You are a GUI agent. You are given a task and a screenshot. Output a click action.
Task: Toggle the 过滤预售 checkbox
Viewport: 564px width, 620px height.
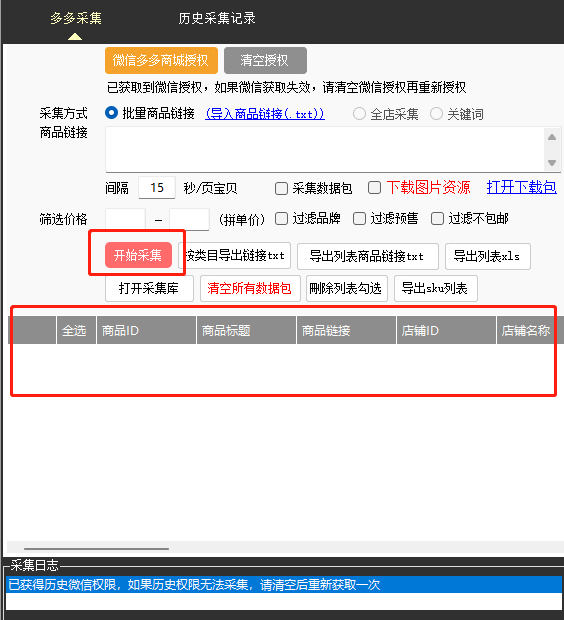pyautogui.click(x=359, y=218)
